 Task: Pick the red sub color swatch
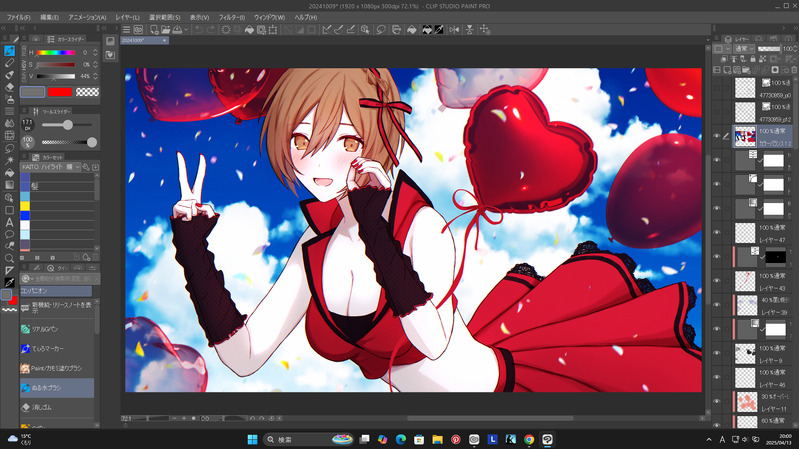(x=60, y=92)
